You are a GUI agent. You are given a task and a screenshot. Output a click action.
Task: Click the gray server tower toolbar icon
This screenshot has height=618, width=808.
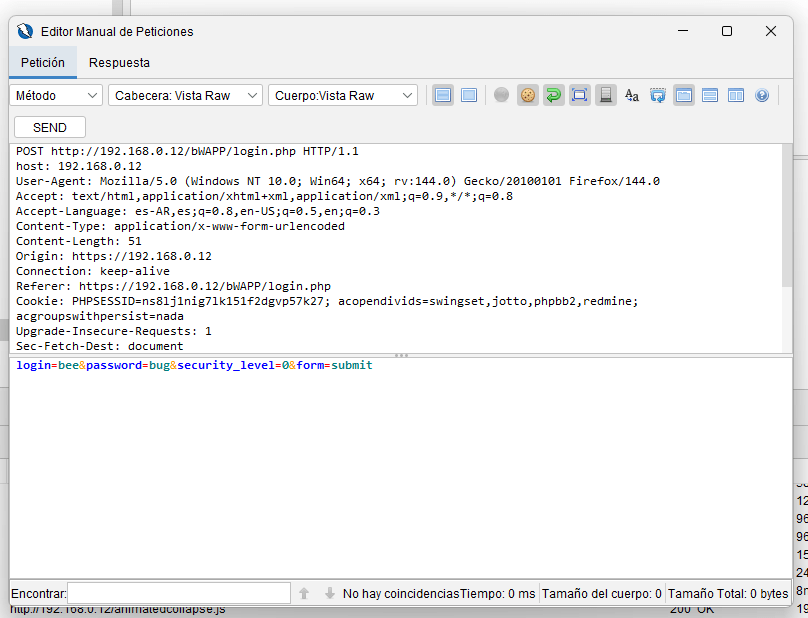606,96
